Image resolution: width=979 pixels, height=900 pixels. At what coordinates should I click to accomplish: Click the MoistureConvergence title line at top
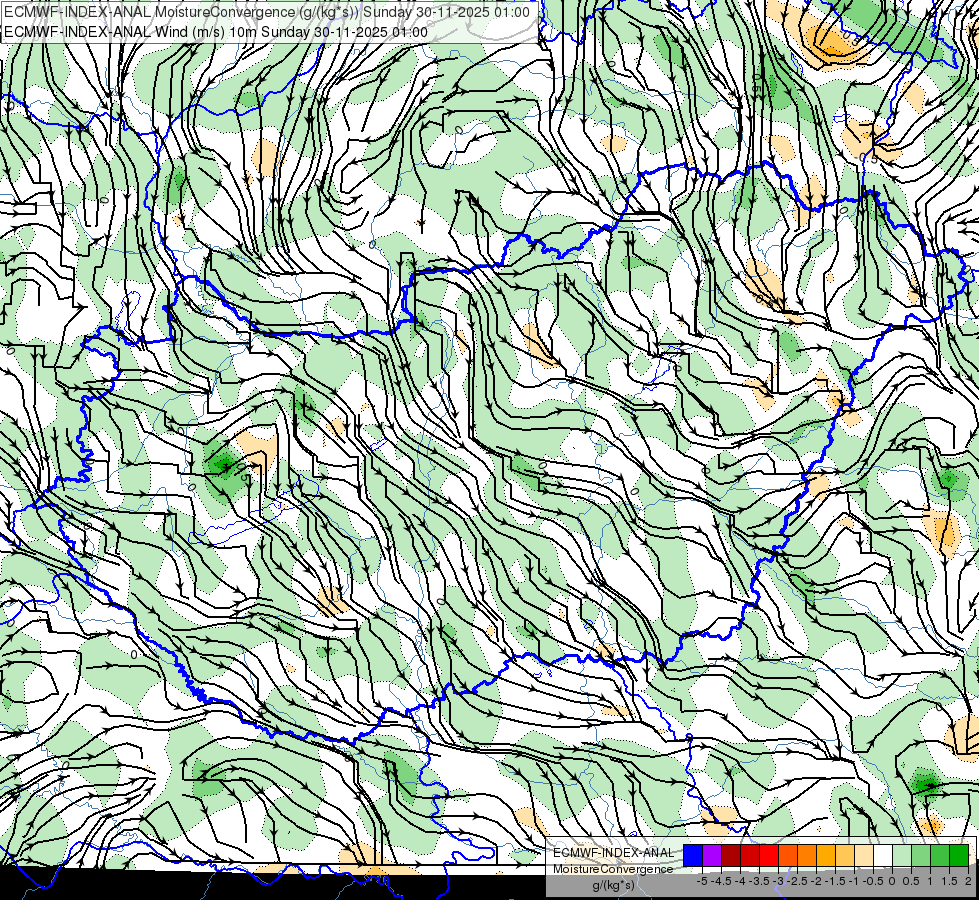coord(267,12)
